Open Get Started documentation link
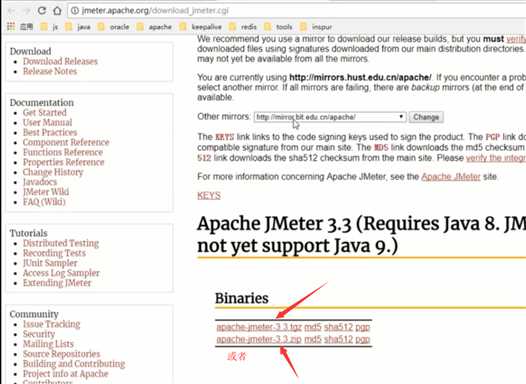The width and height of the screenshot is (526, 384). [x=45, y=113]
